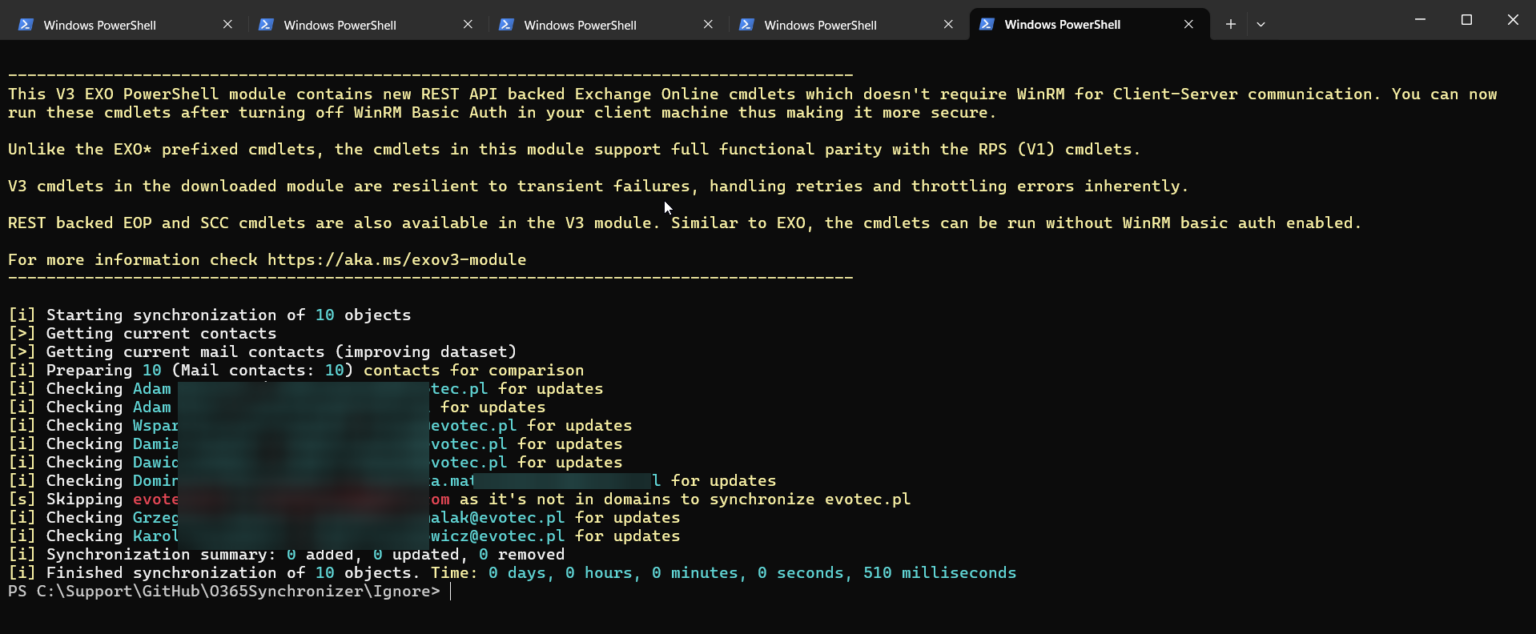Close the second PowerShell tab

tap(467, 24)
